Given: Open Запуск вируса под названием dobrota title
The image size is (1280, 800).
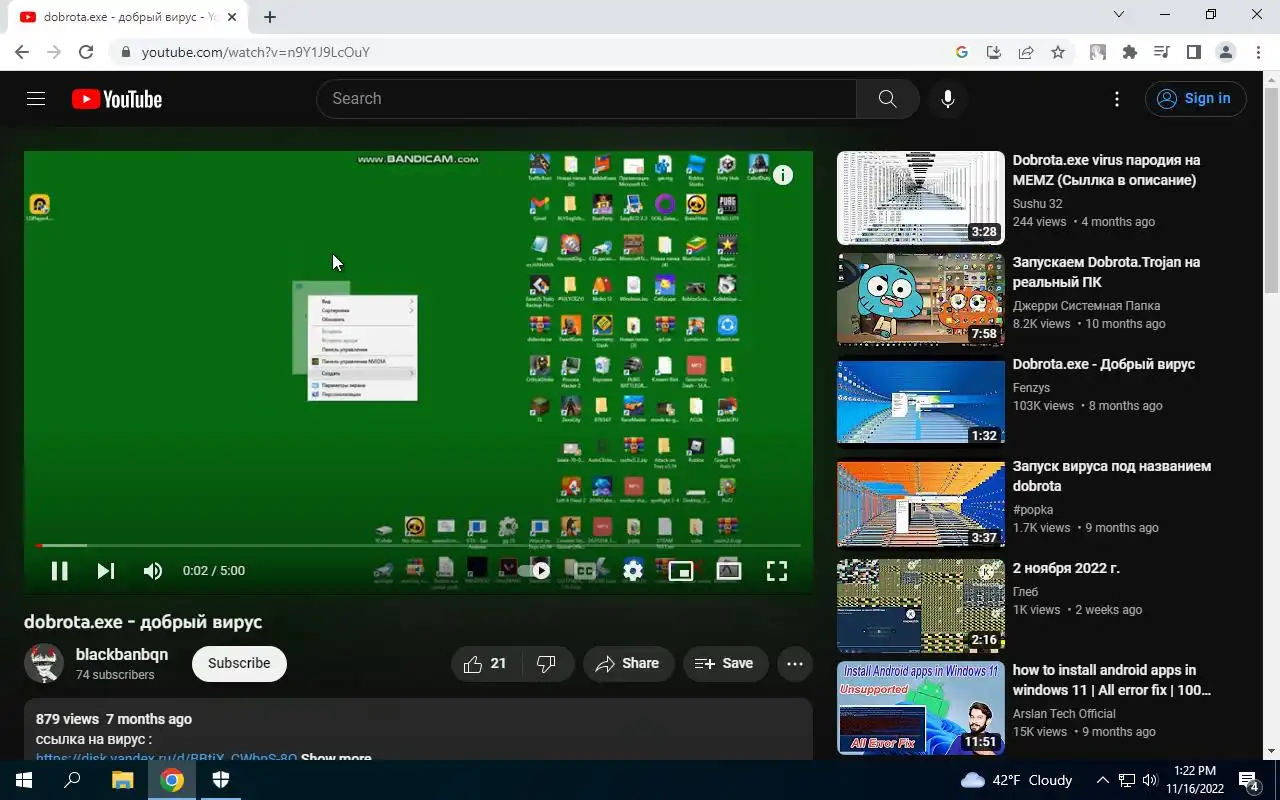Looking at the screenshot, I should pos(1112,476).
